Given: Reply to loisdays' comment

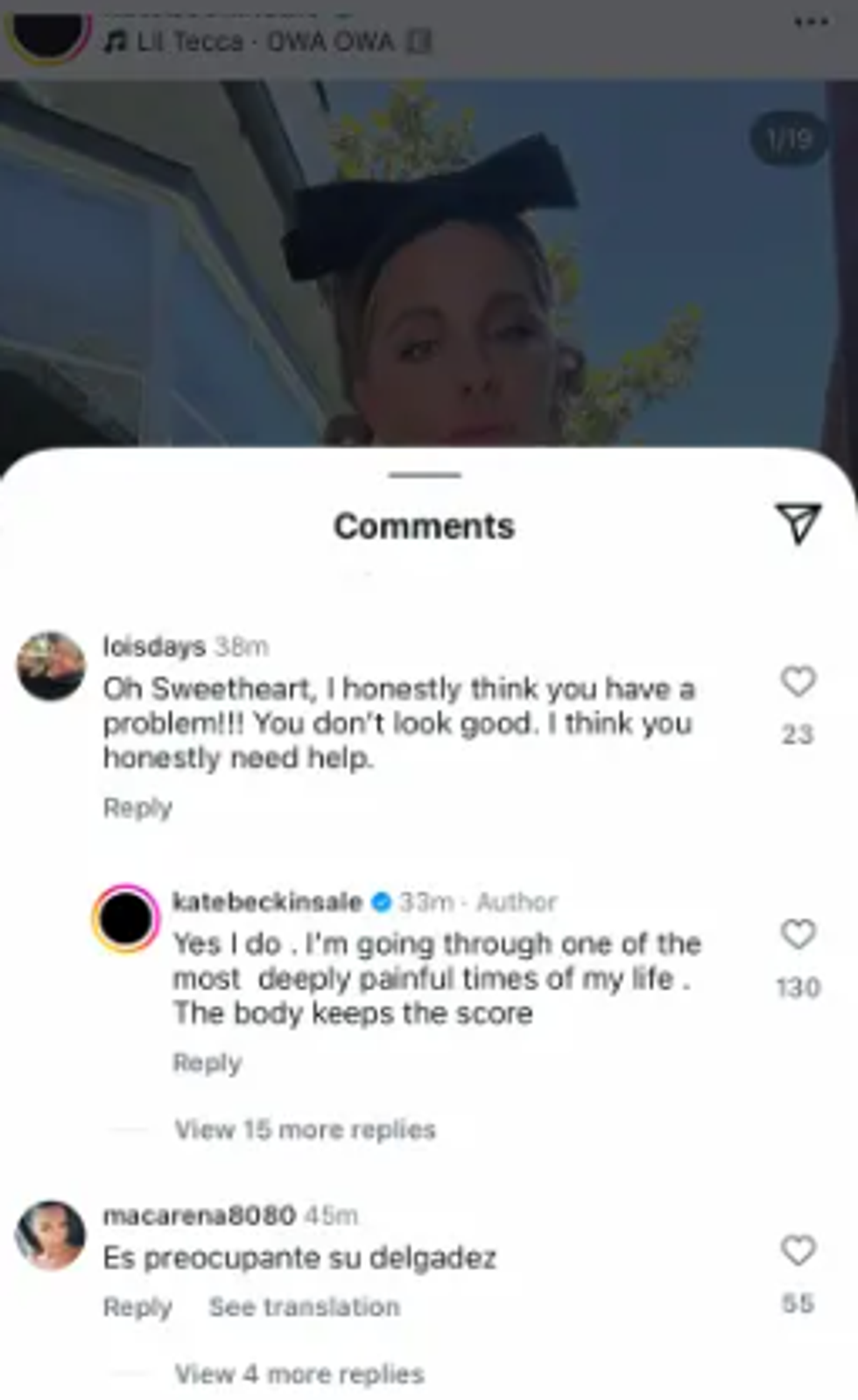Looking at the screenshot, I should click(x=137, y=807).
